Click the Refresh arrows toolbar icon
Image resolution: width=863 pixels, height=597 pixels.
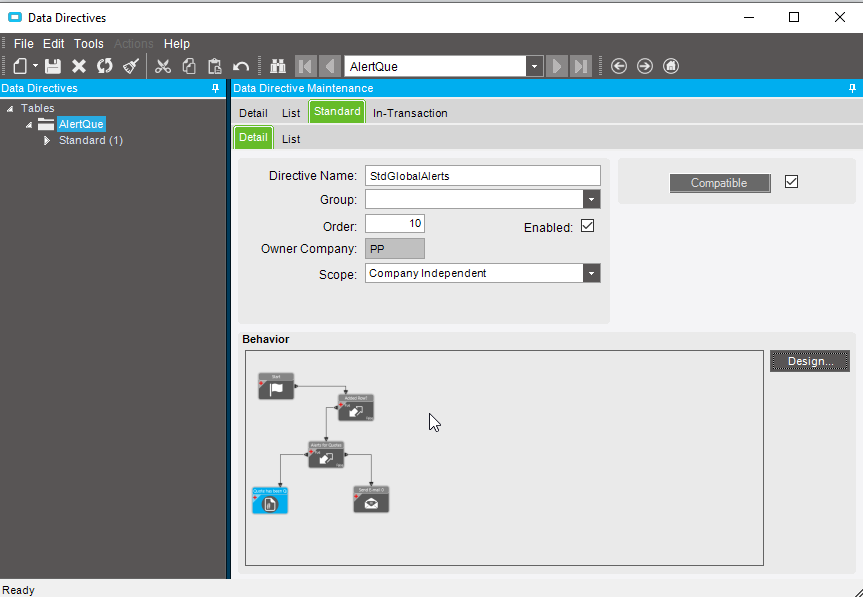[105, 67]
